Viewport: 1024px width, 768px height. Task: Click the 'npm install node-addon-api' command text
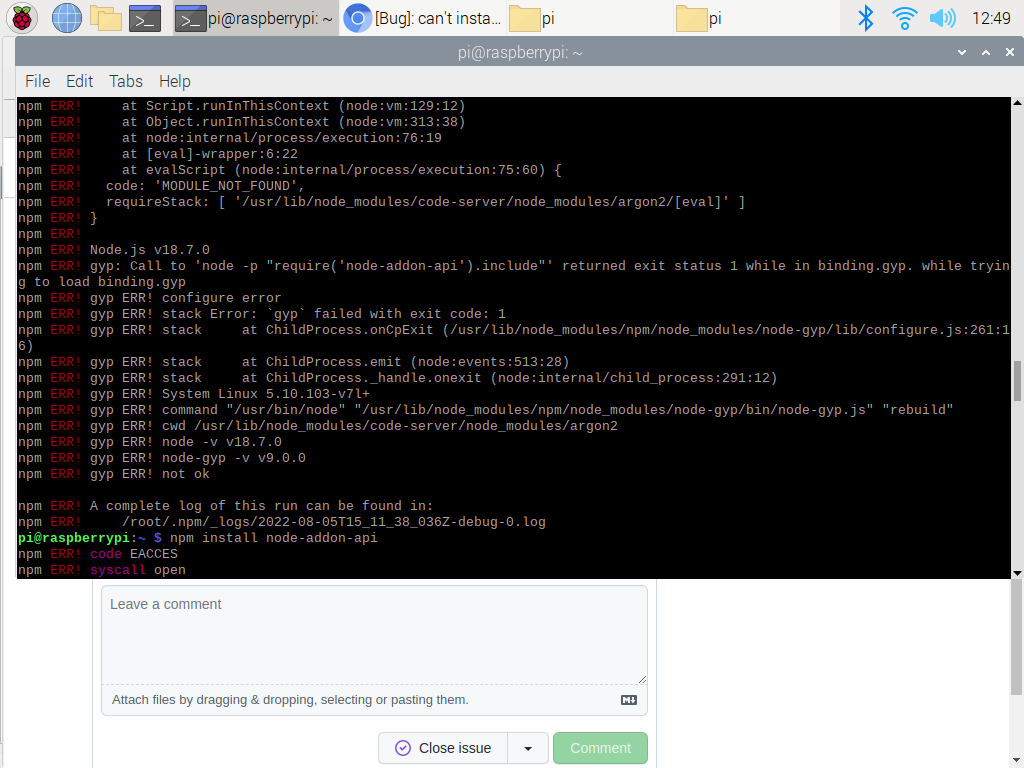274,538
